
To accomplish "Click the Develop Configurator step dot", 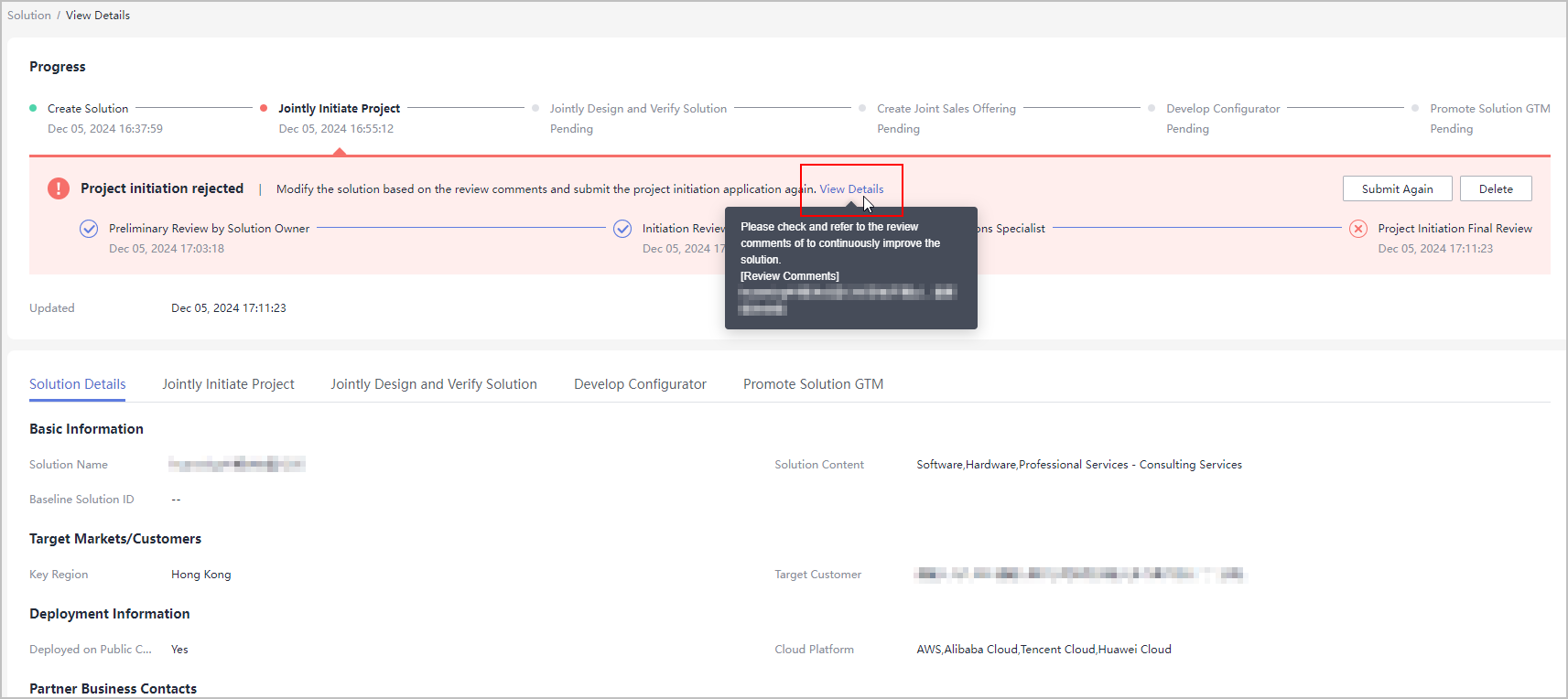I will tap(1152, 108).
